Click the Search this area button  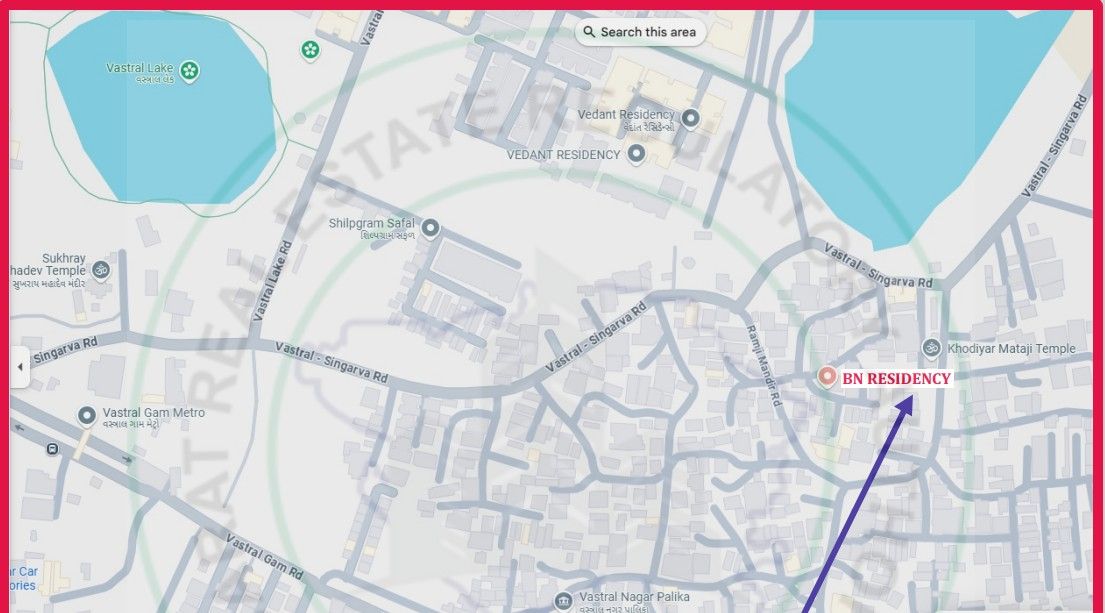pyautogui.click(x=640, y=32)
